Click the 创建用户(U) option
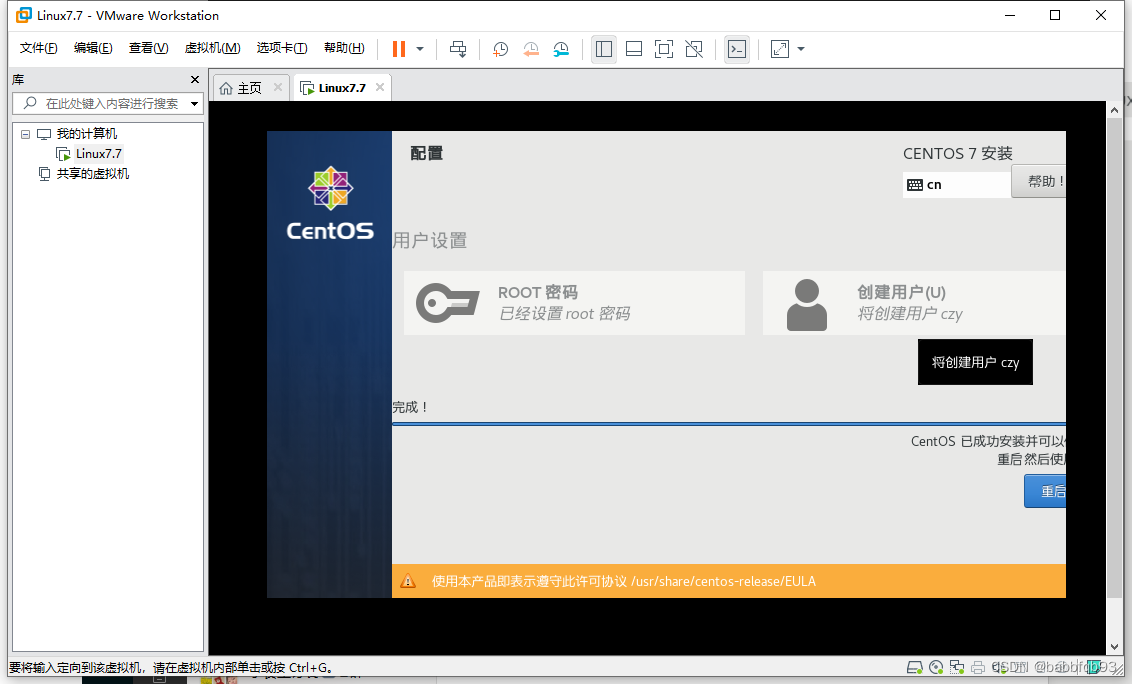1132x684 pixels. pos(914,303)
